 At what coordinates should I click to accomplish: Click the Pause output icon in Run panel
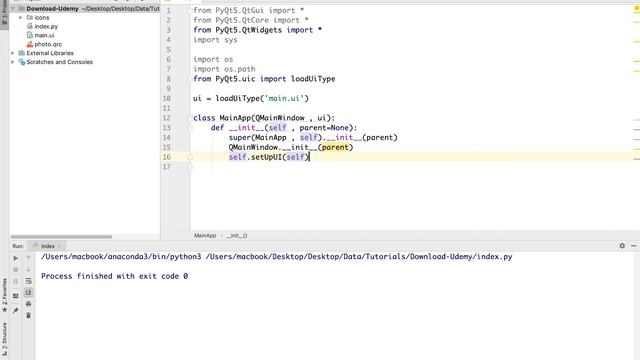(x=16, y=281)
